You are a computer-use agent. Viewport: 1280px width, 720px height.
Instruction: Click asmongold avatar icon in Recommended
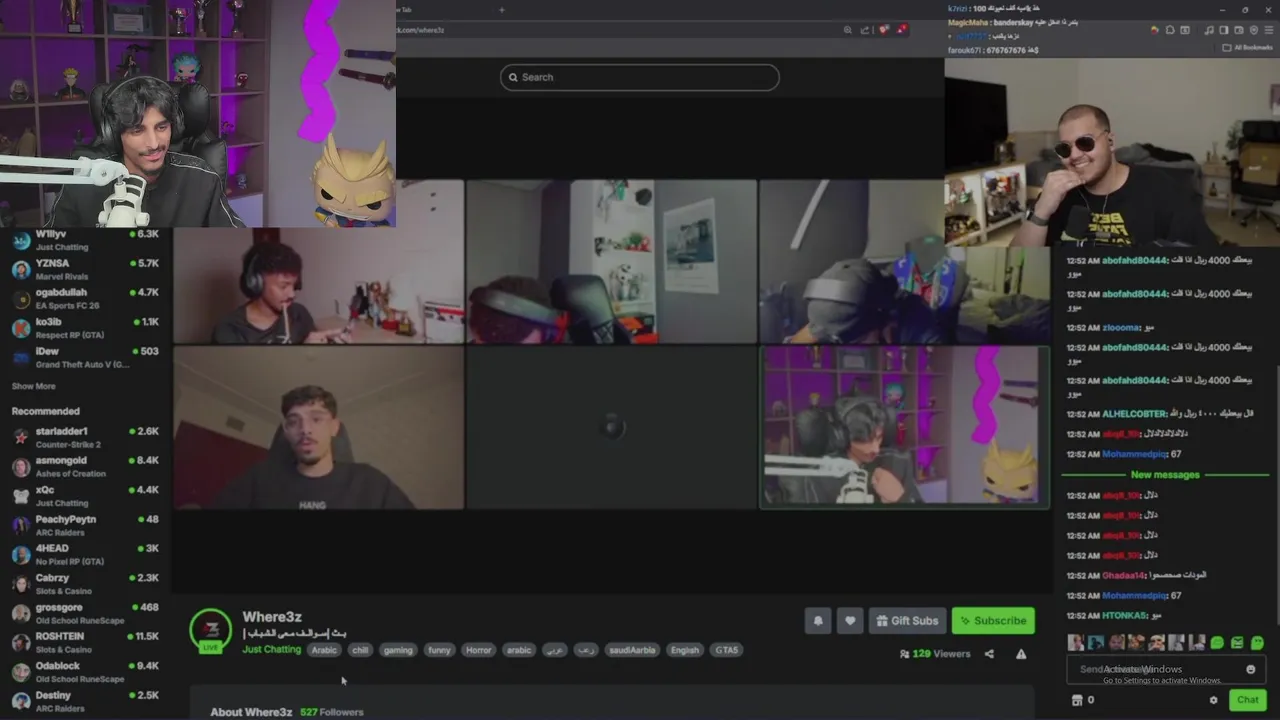(x=20, y=467)
